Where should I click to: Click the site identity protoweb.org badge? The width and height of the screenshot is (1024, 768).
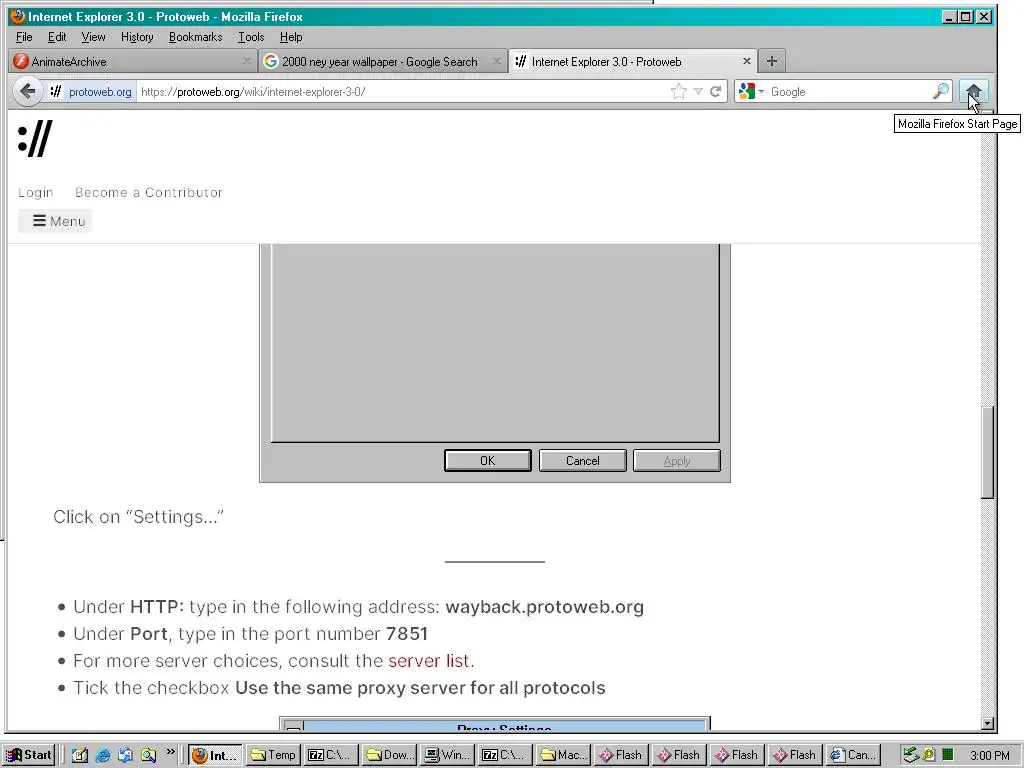pyautogui.click(x=91, y=92)
